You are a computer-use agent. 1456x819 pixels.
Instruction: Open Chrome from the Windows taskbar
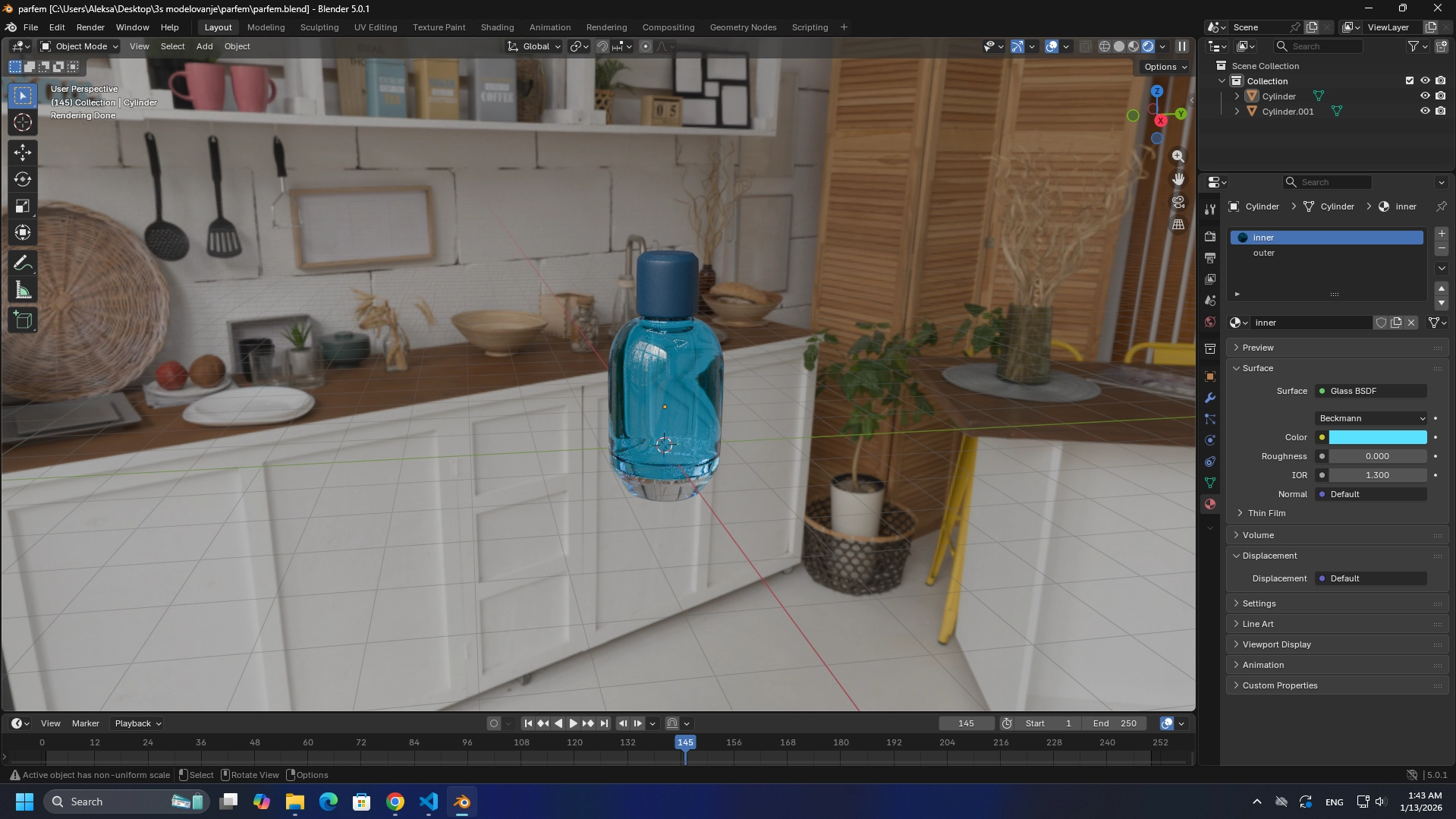[x=395, y=802]
